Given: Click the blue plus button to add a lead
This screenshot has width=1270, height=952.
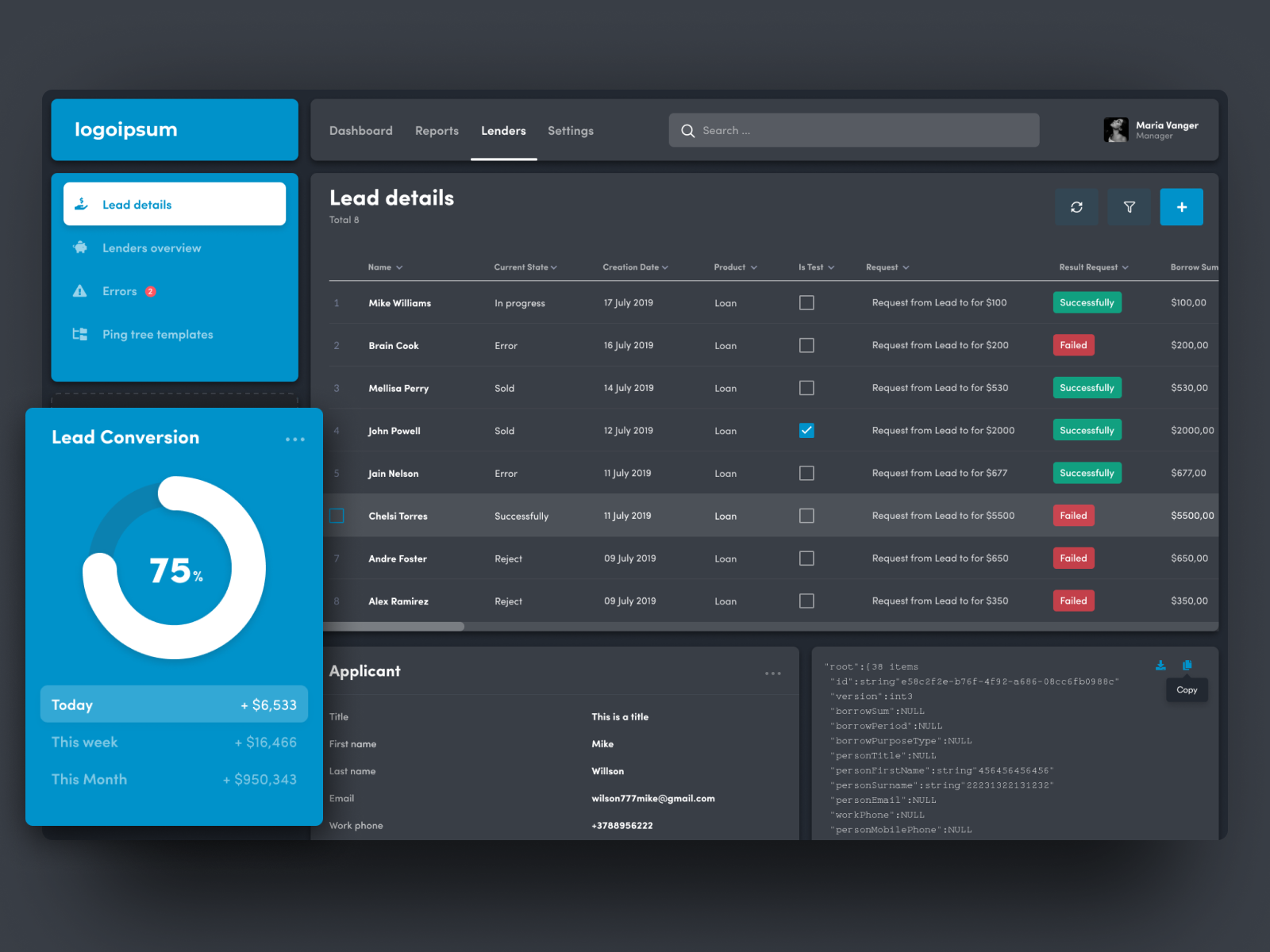Looking at the screenshot, I should tap(1181, 207).
